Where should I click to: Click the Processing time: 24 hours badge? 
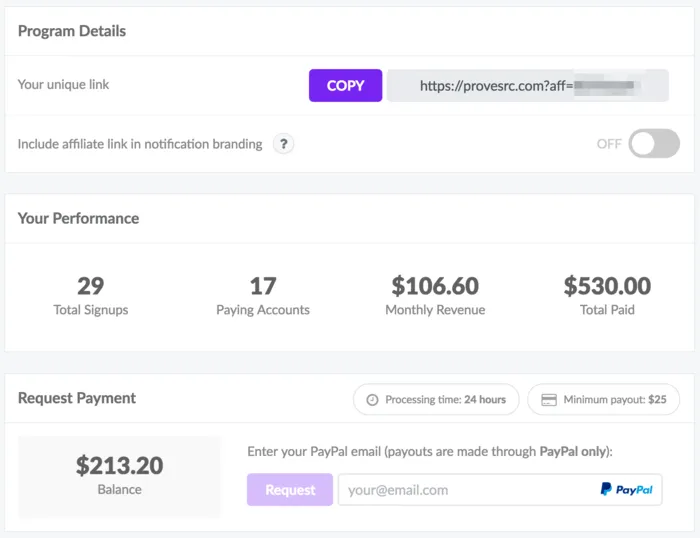click(436, 399)
